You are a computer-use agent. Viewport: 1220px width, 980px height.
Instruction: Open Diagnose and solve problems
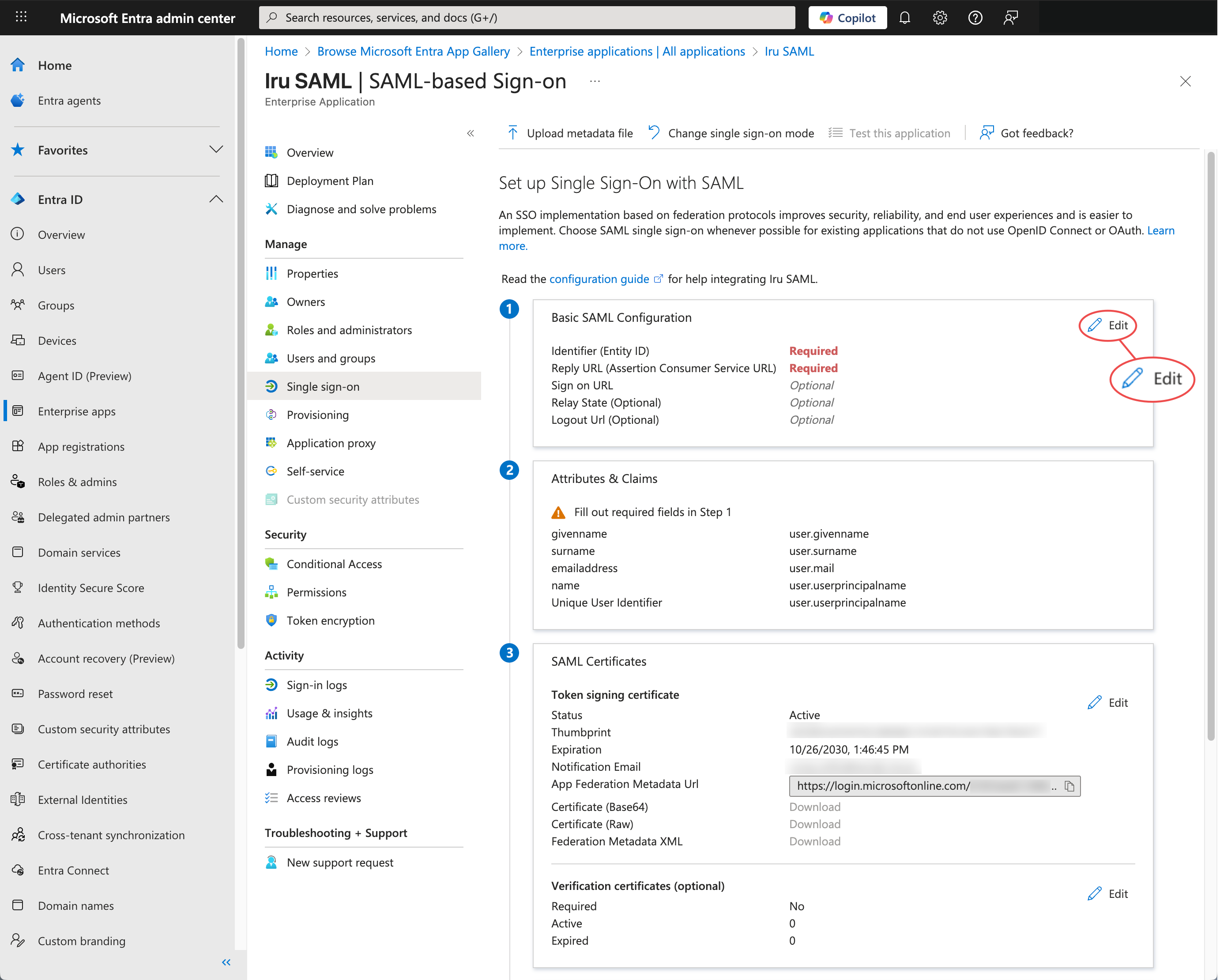pos(361,209)
